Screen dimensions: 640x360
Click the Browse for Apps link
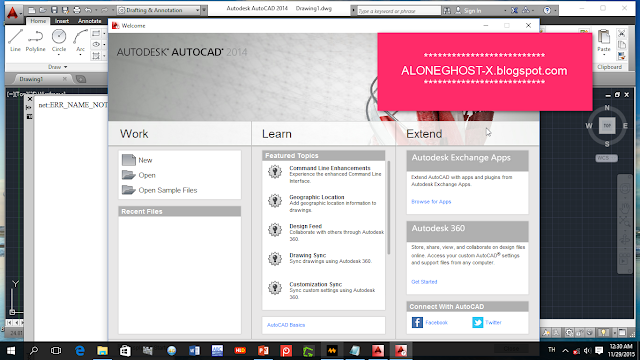coord(431,202)
